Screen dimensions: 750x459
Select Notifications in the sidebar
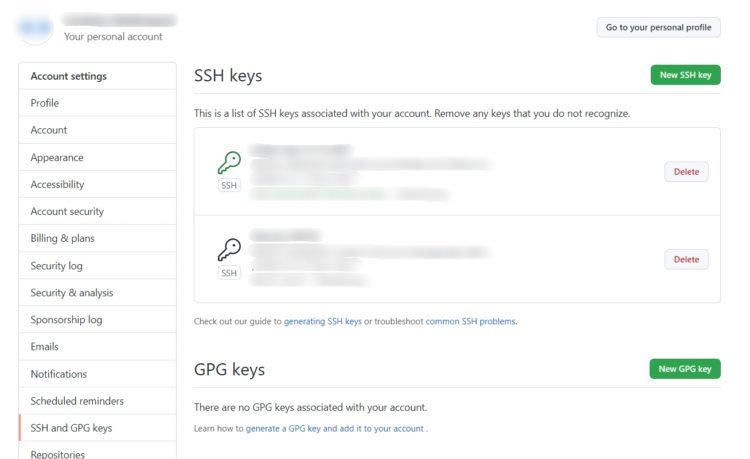point(98,374)
